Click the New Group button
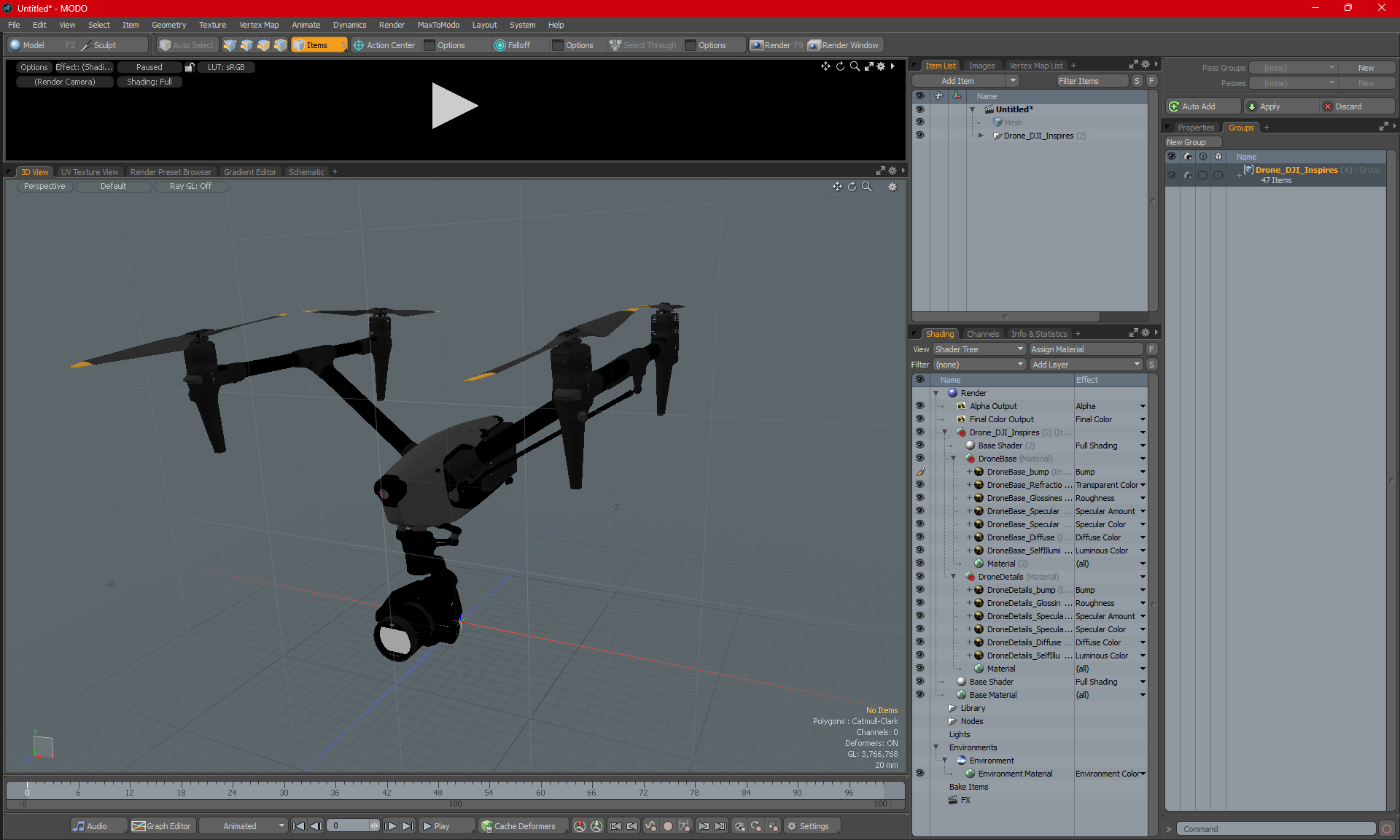This screenshot has height=840, width=1400. 1193,142
